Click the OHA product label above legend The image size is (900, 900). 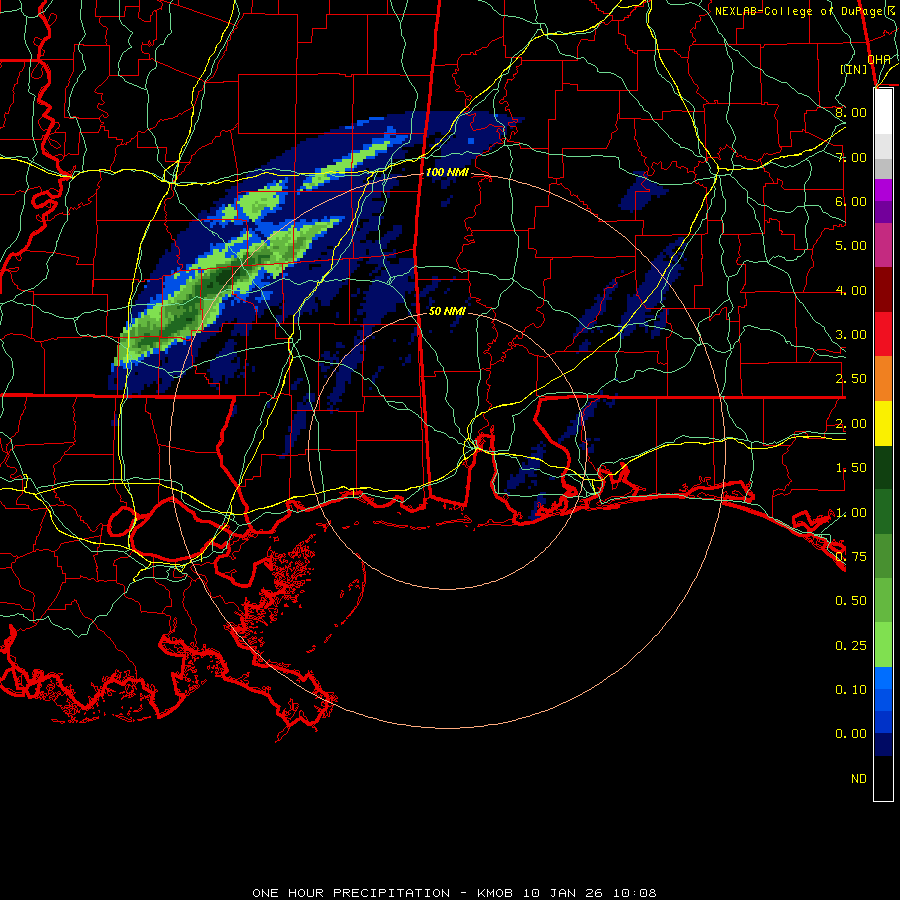coord(879,59)
